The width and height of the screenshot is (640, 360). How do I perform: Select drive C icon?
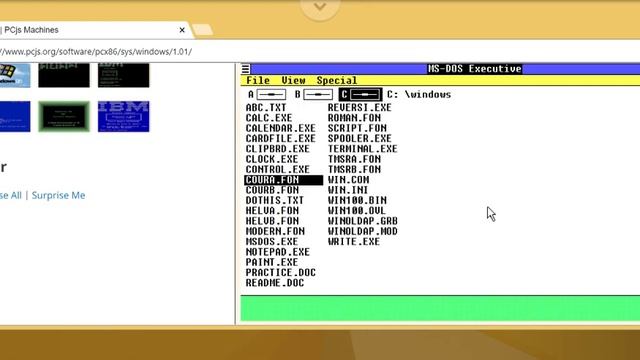(360, 94)
